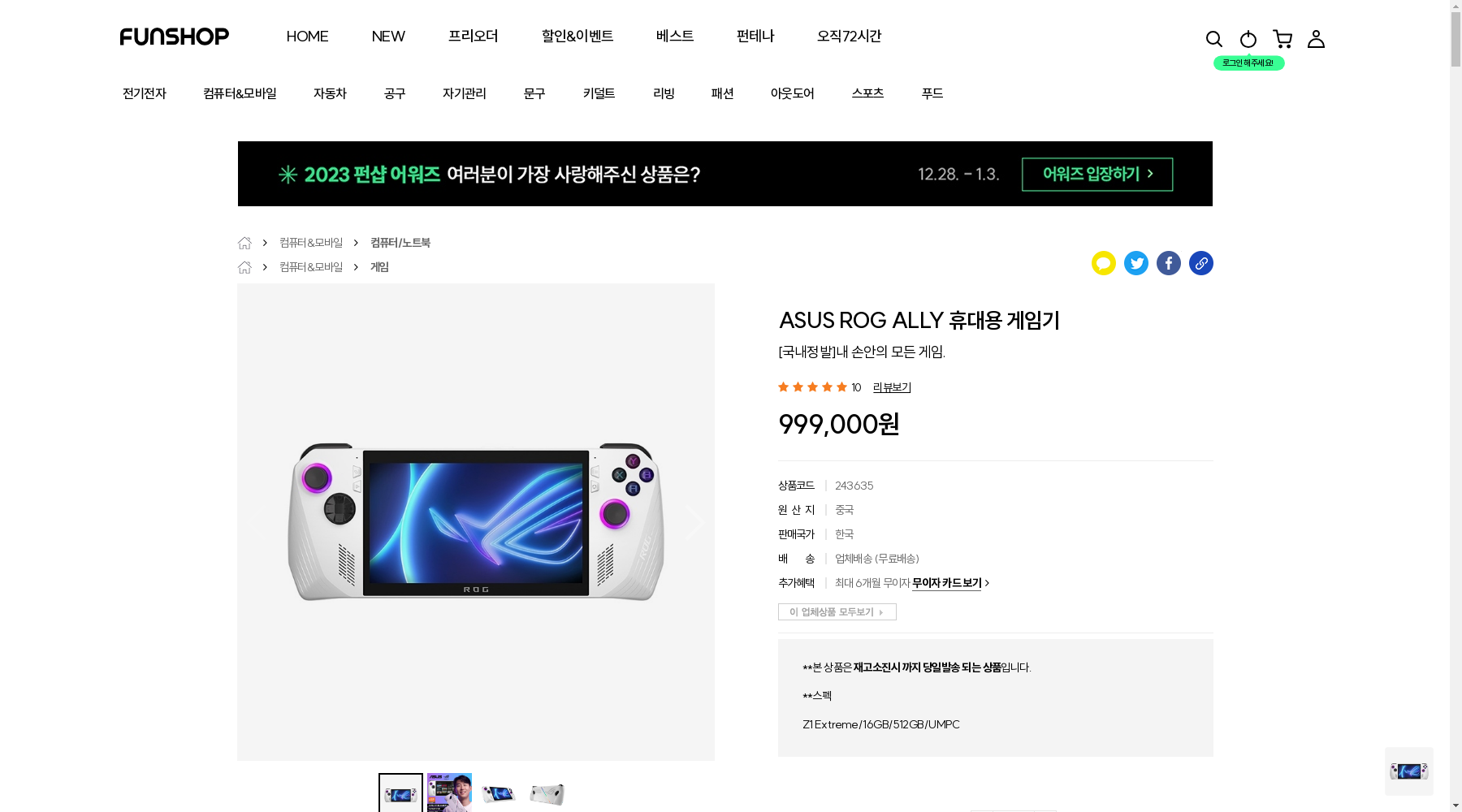Go to home via first breadcrumb house icon
The width and height of the screenshot is (1462, 812).
click(x=244, y=243)
